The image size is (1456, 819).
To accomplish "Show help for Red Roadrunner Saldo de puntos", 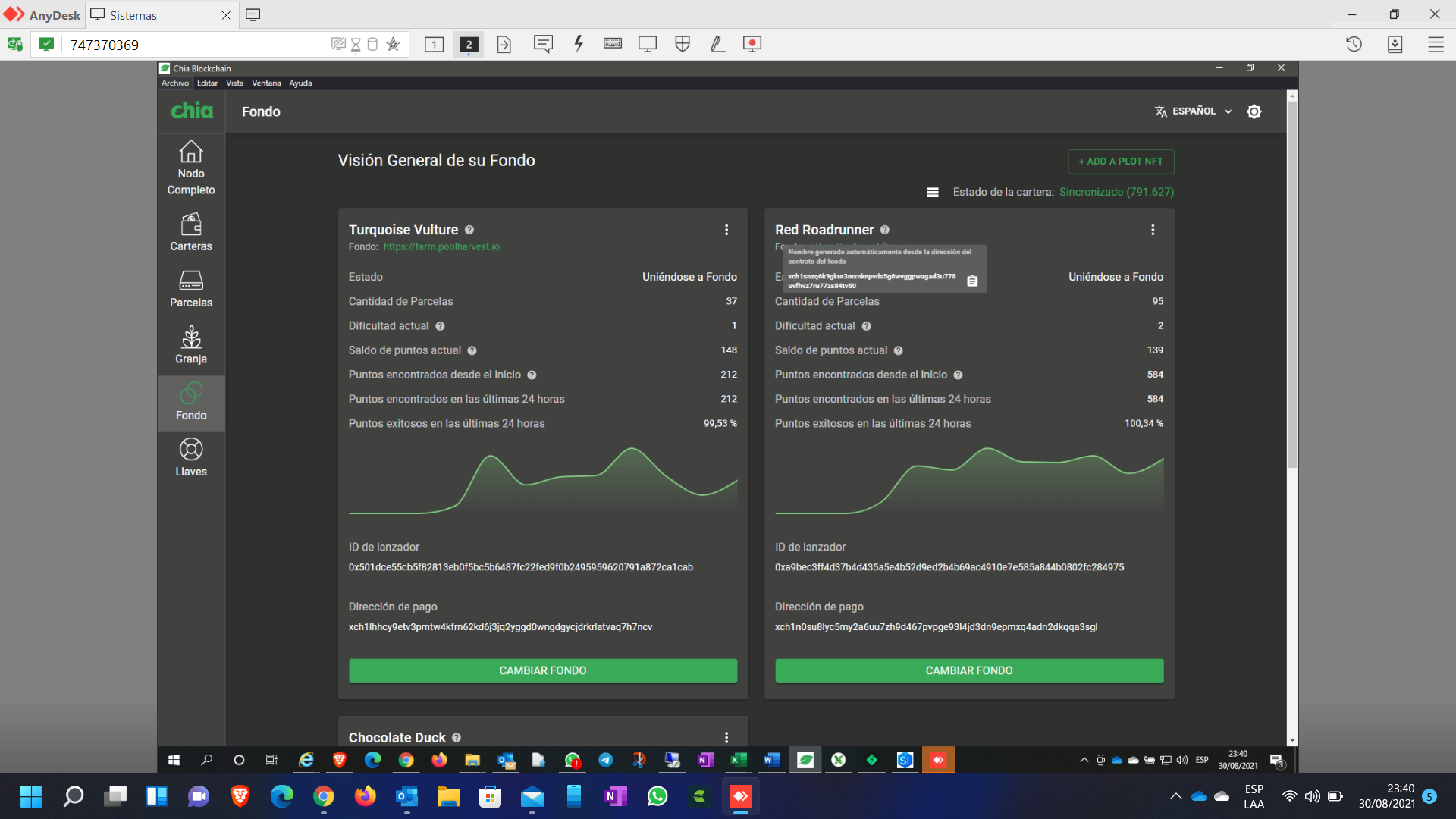I will (899, 350).
